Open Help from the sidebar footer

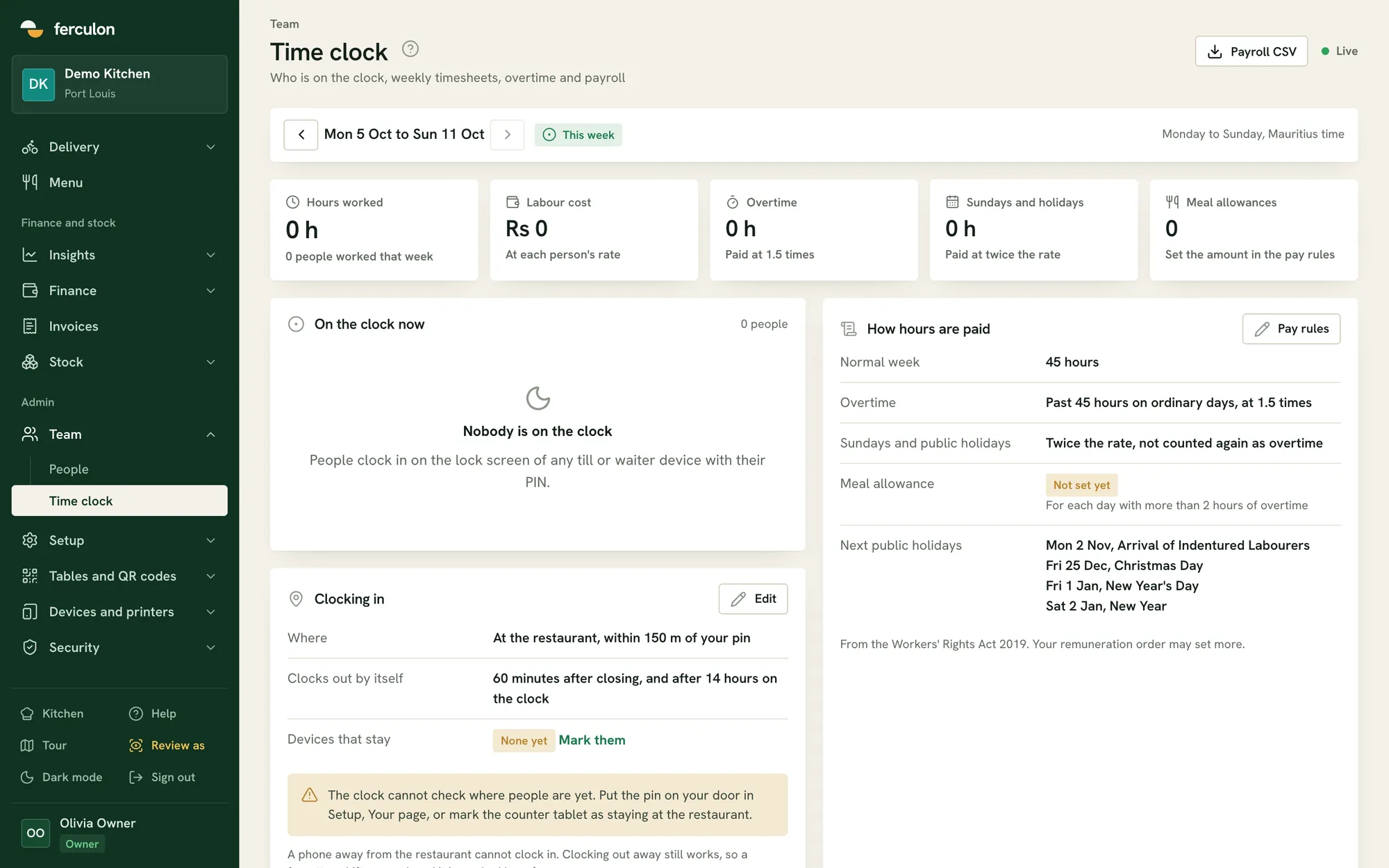click(153, 714)
